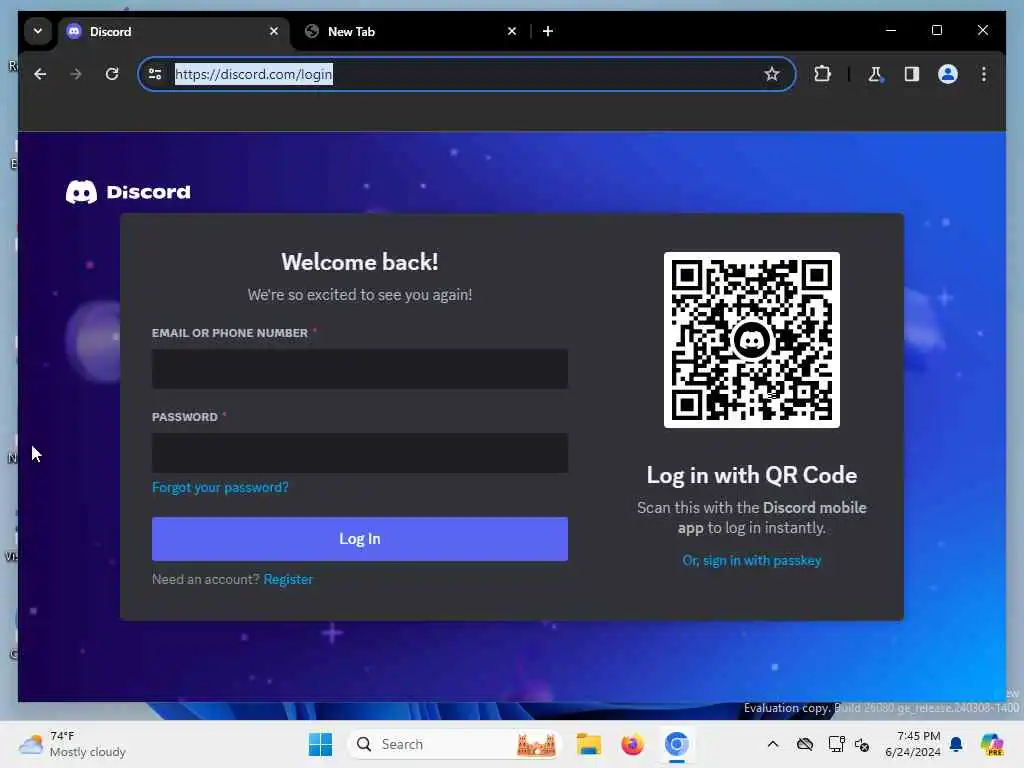
Task: Minimize the Chrome window
Action: [x=891, y=30]
